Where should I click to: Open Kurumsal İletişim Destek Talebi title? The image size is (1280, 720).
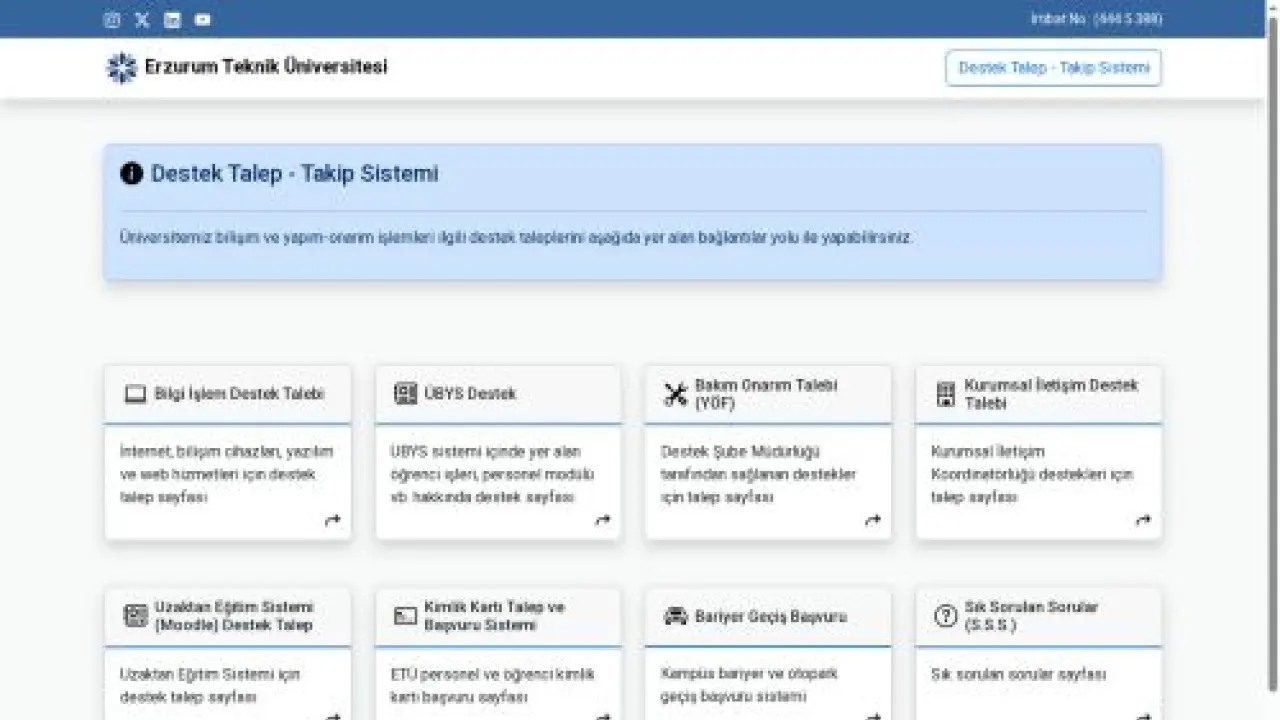pos(1051,394)
